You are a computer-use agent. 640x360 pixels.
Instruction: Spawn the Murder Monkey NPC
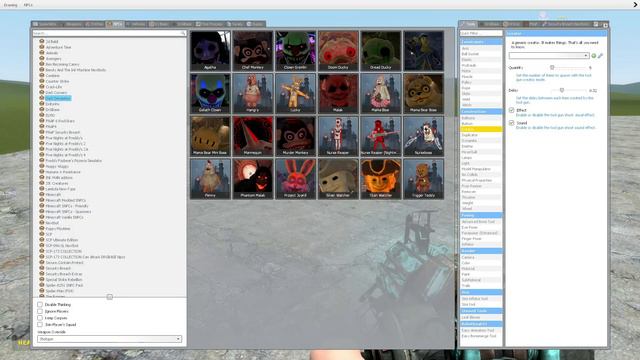click(296, 136)
